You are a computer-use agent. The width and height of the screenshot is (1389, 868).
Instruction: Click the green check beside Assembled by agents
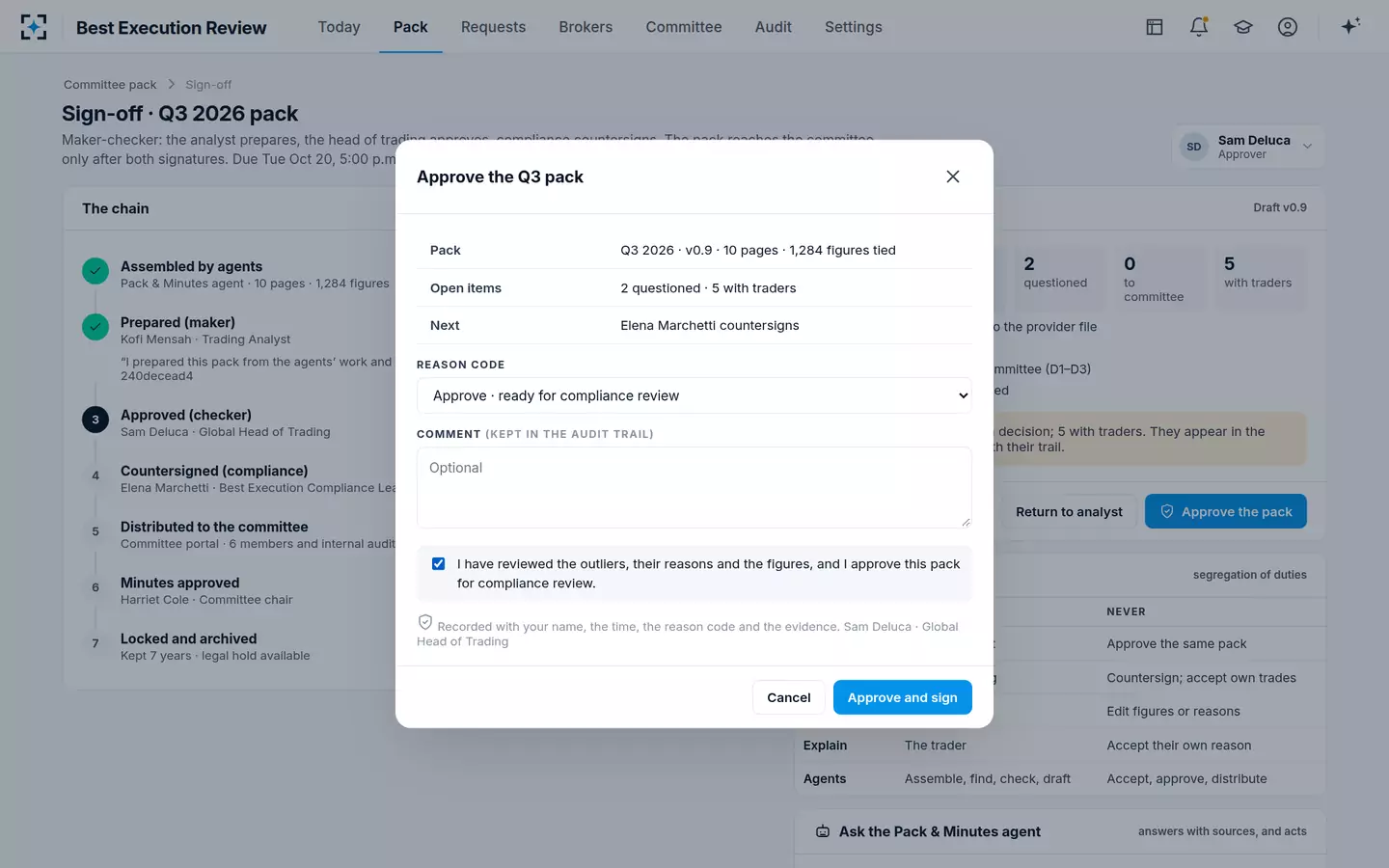(x=95, y=271)
